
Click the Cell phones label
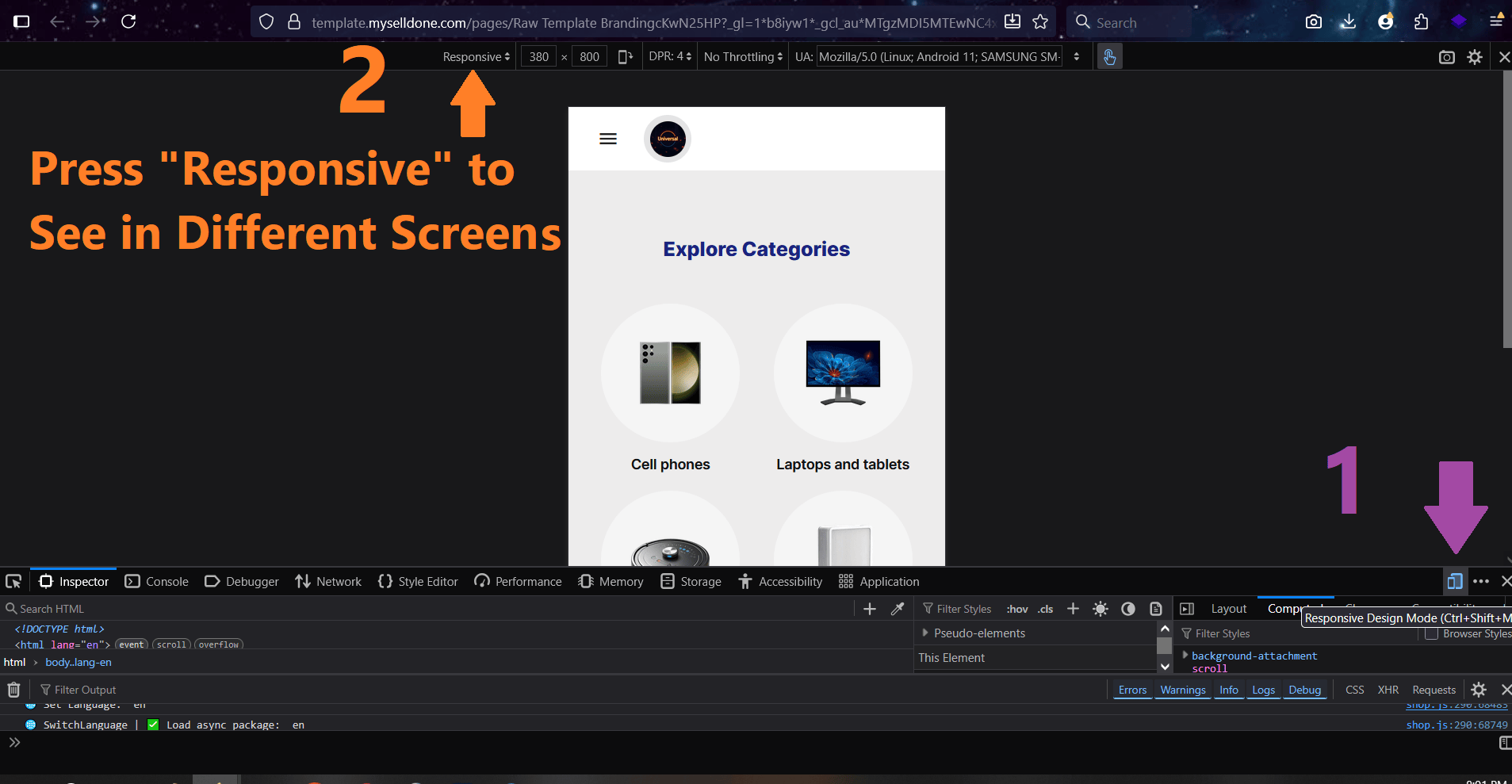click(670, 465)
